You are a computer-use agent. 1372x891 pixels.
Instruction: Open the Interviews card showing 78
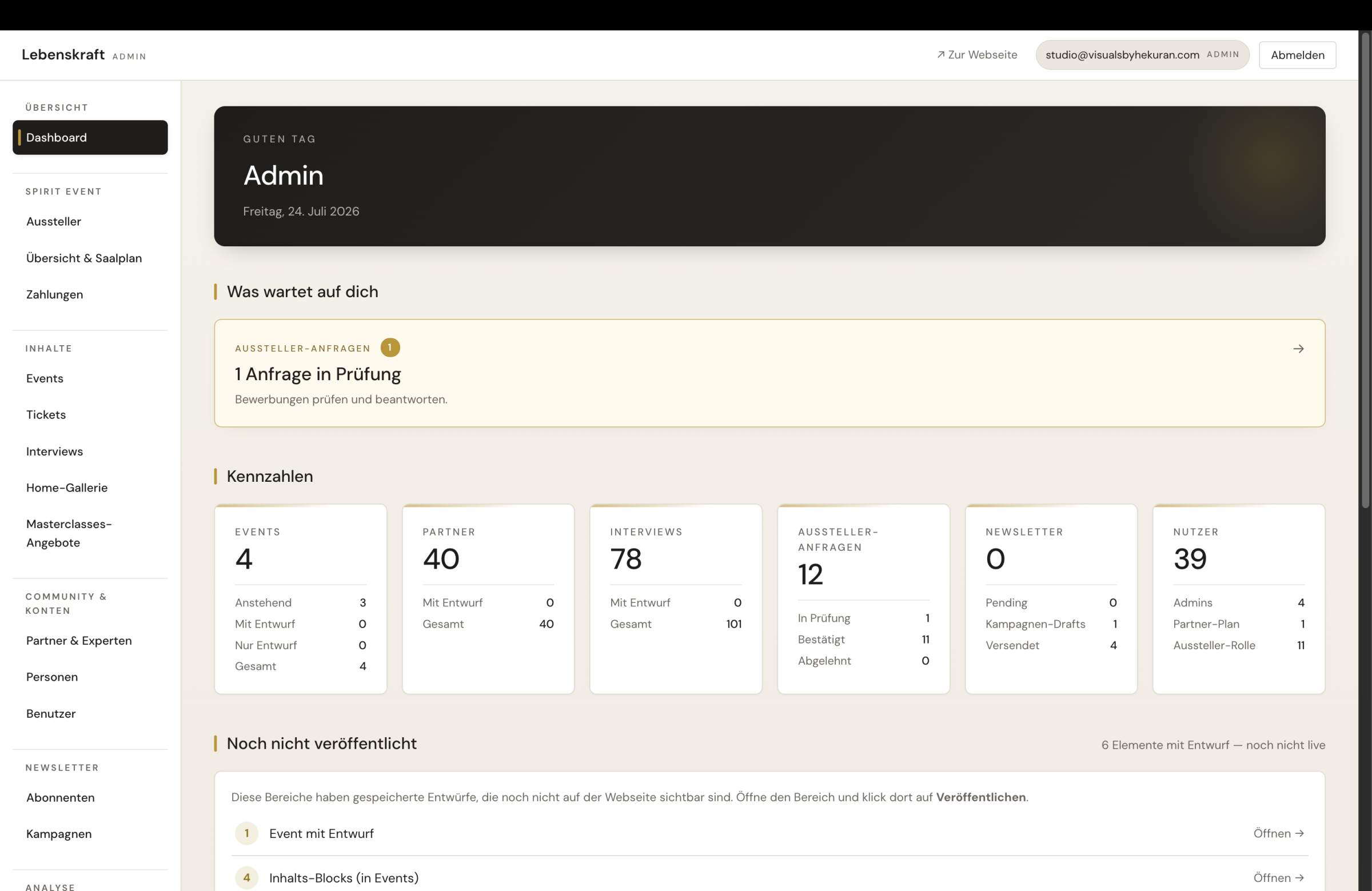676,599
